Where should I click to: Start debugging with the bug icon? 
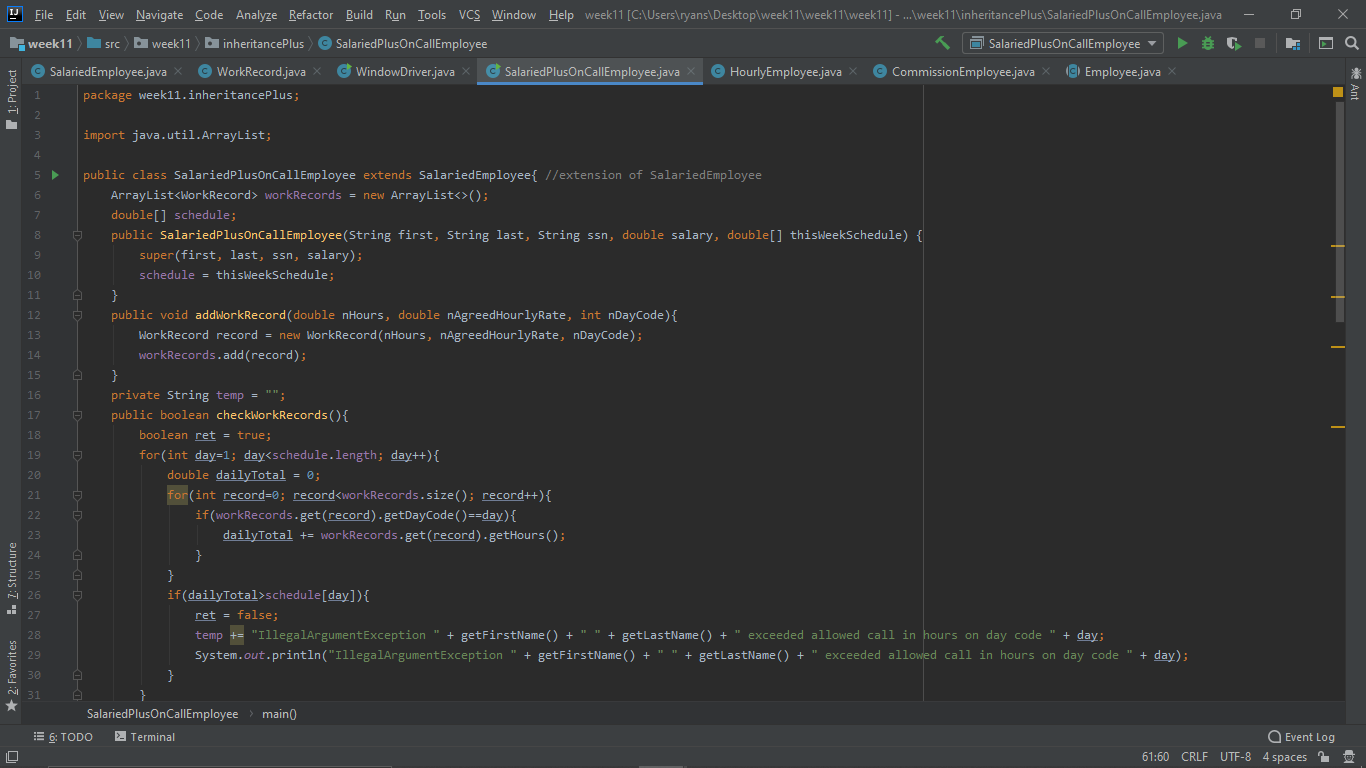[x=1206, y=43]
